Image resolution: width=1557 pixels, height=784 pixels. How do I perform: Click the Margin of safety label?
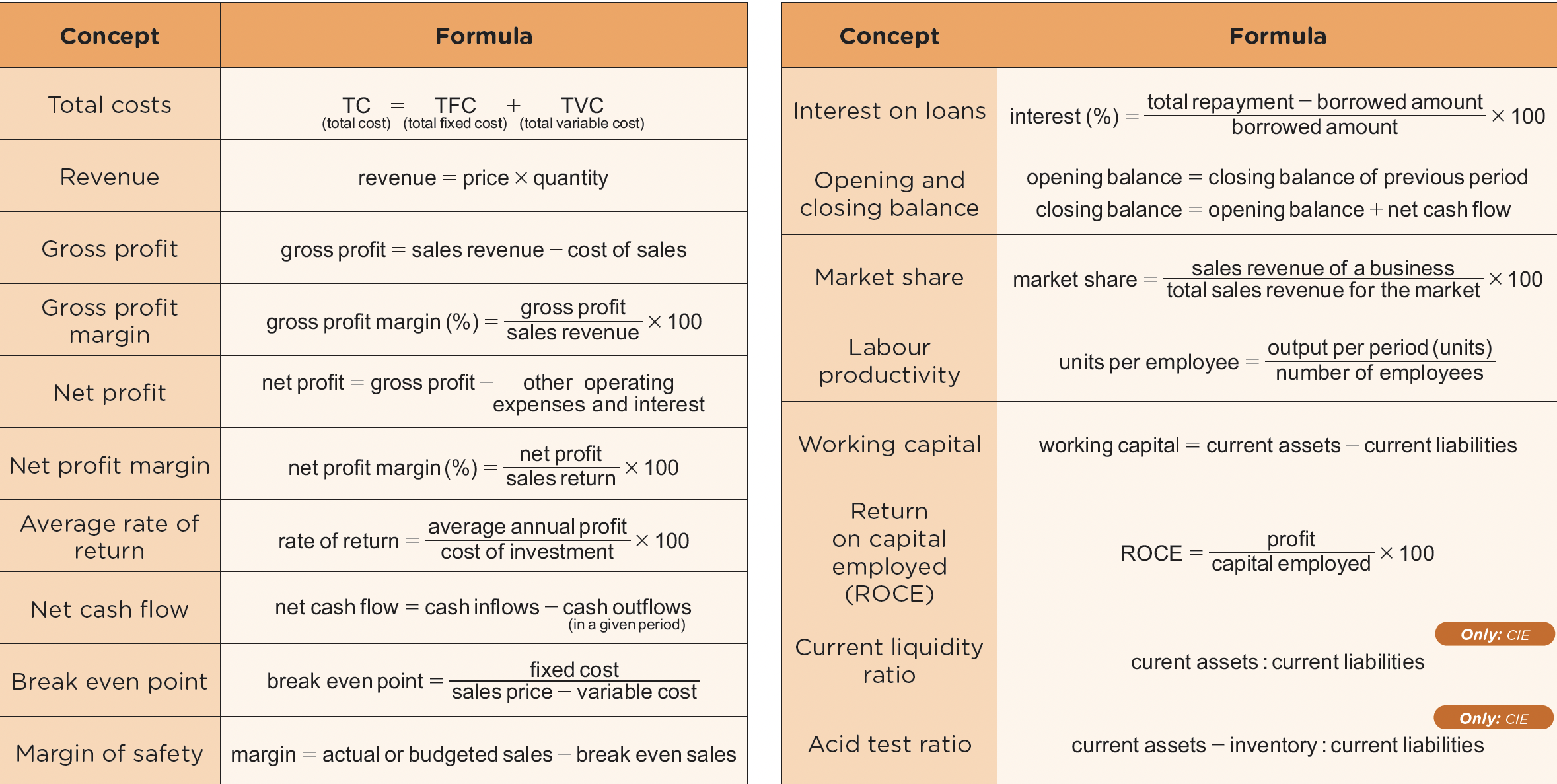click(x=110, y=753)
